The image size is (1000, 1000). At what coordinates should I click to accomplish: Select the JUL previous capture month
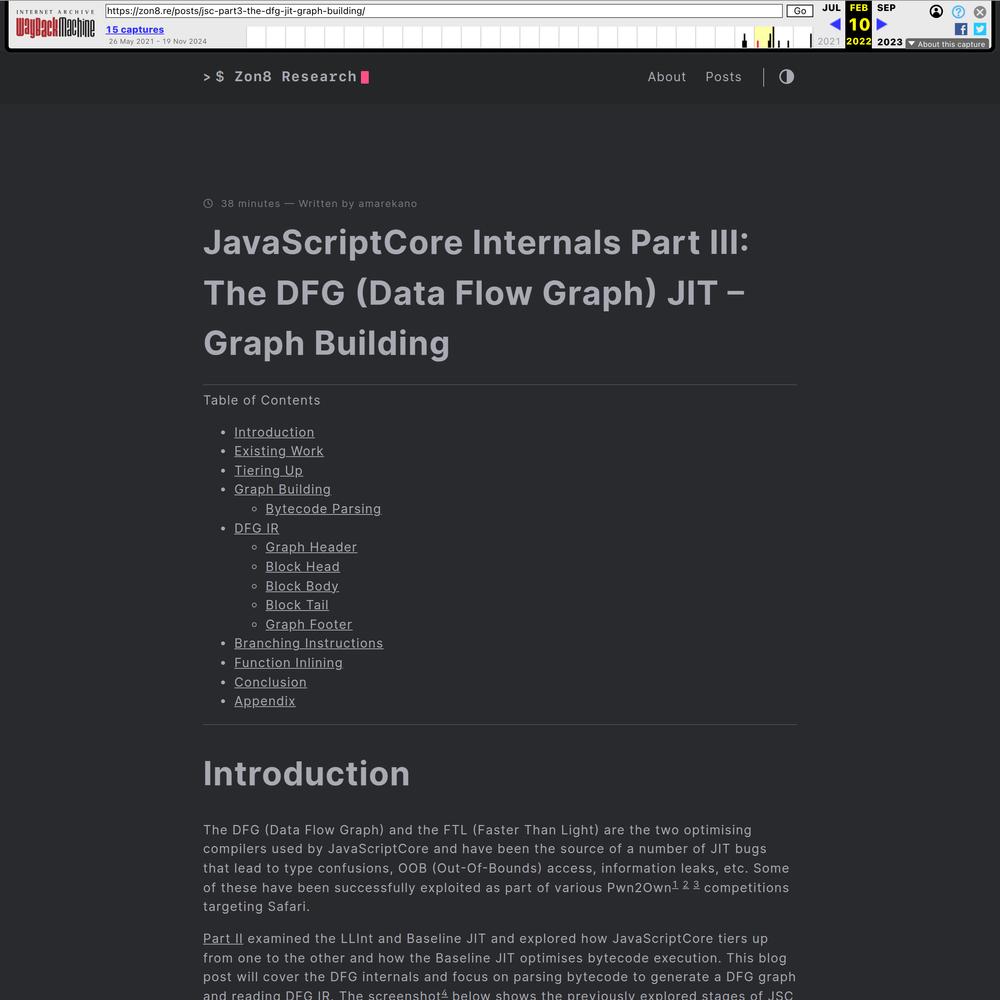[x=831, y=8]
